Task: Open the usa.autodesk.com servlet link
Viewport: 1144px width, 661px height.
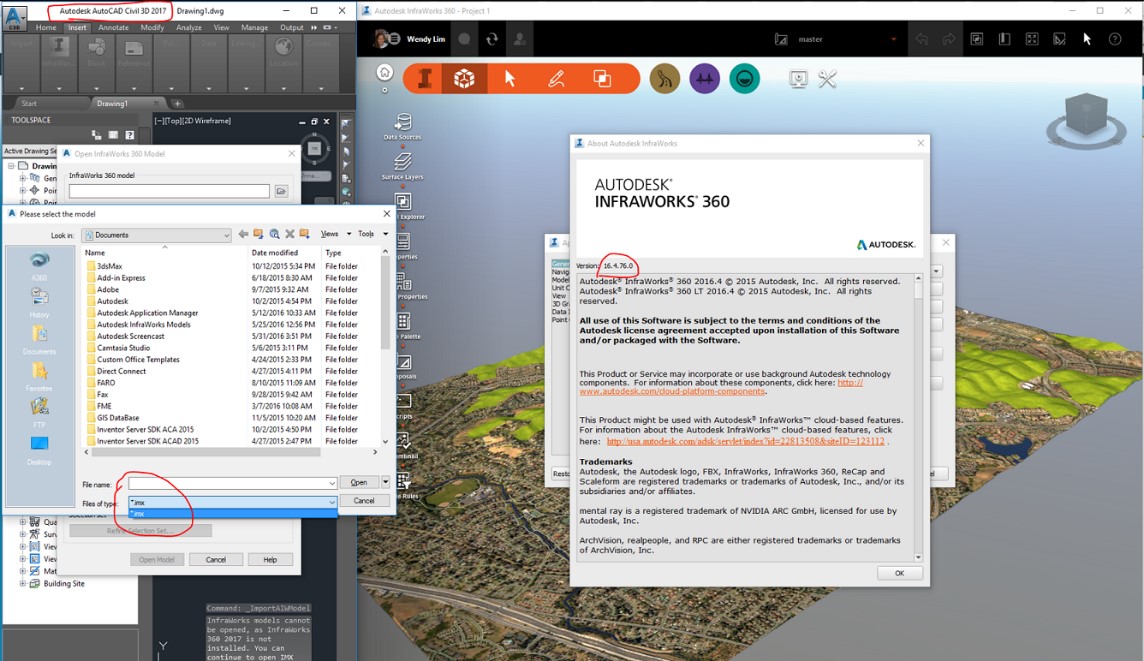Action: [x=745, y=441]
